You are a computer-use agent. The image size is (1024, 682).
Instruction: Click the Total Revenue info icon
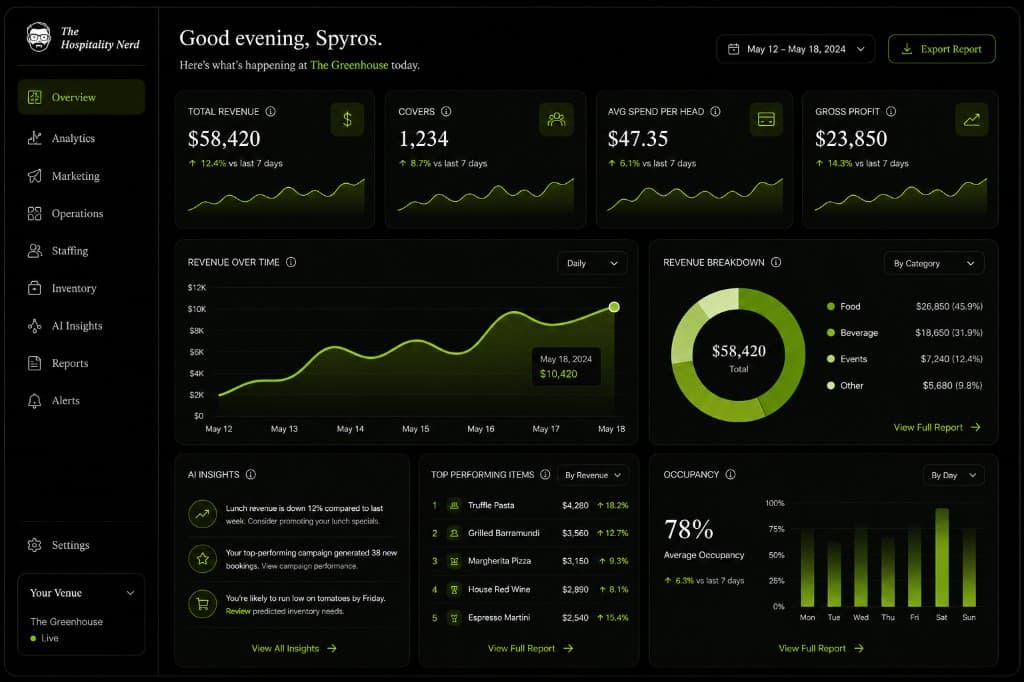click(270, 112)
